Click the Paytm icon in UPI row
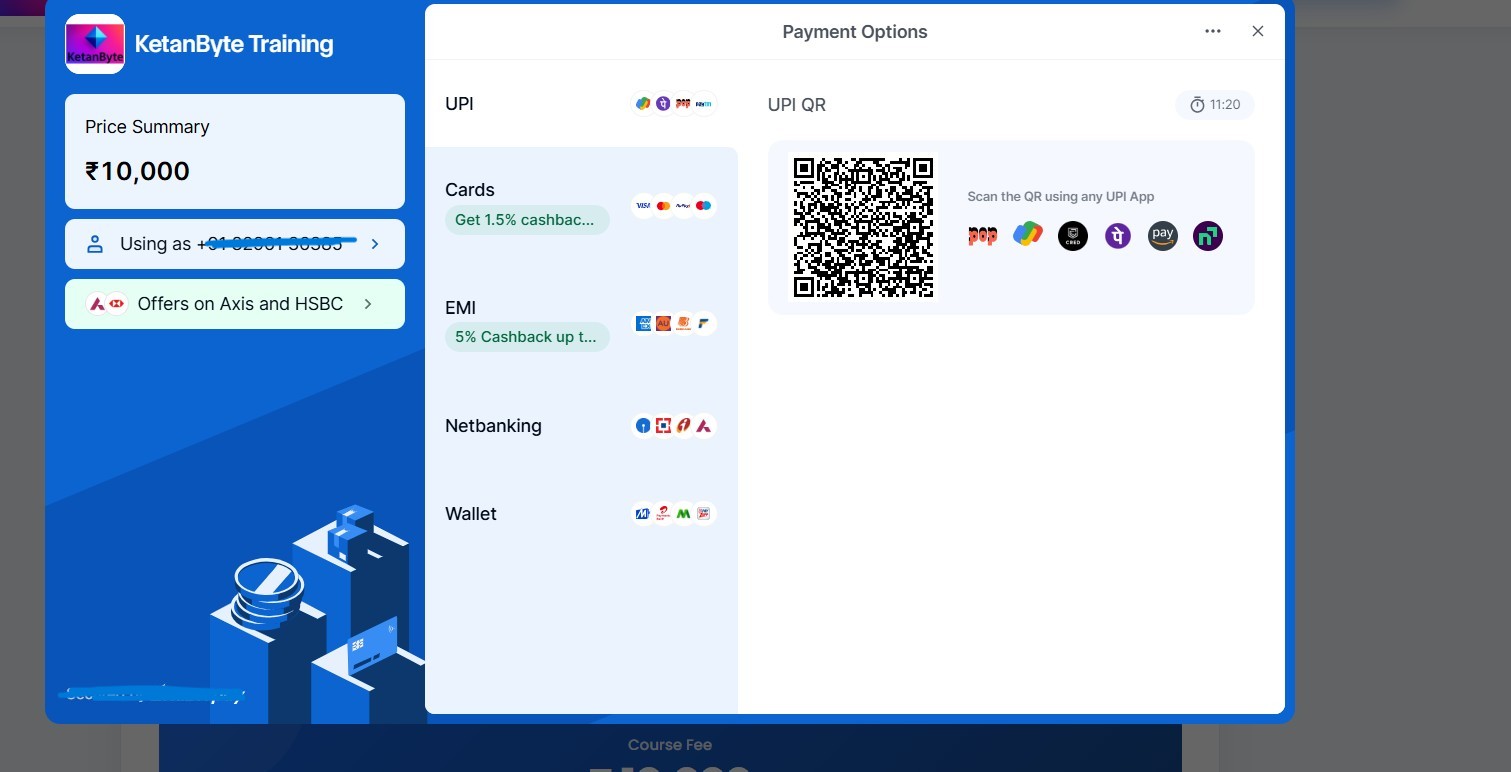Screen dimensions: 1511x772 click(704, 104)
